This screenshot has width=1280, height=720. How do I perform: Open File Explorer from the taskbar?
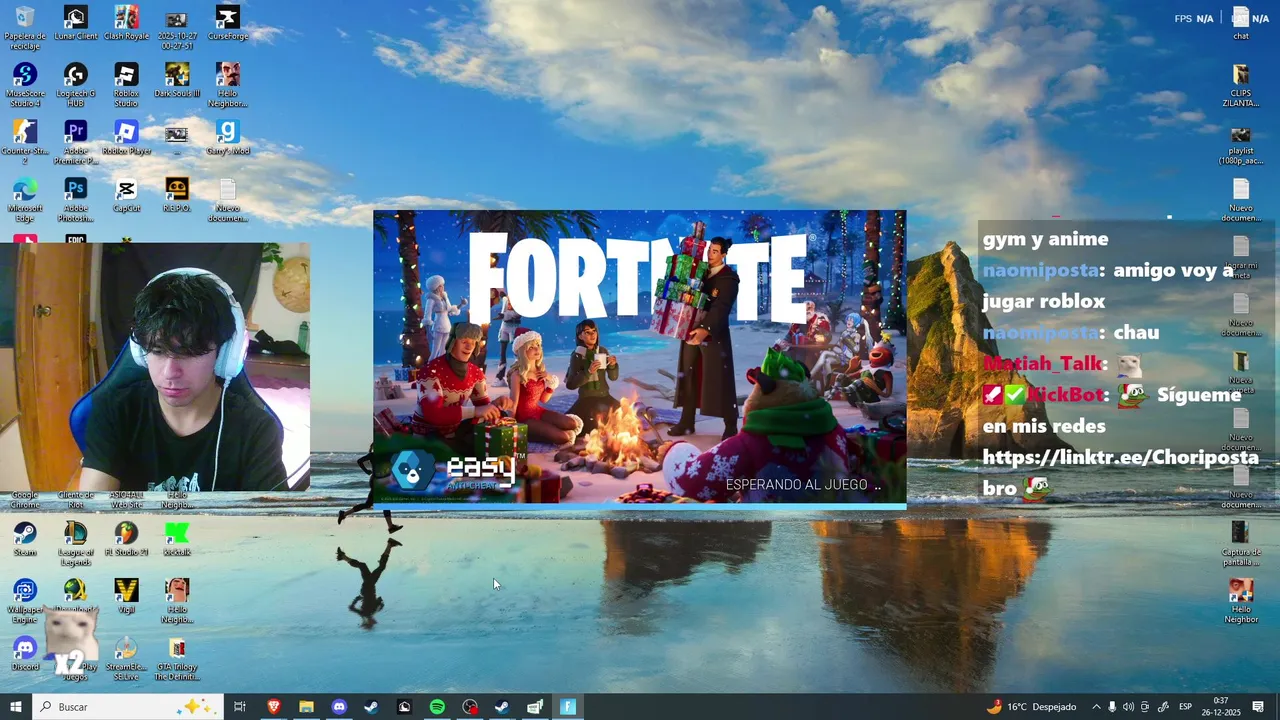pyautogui.click(x=306, y=707)
